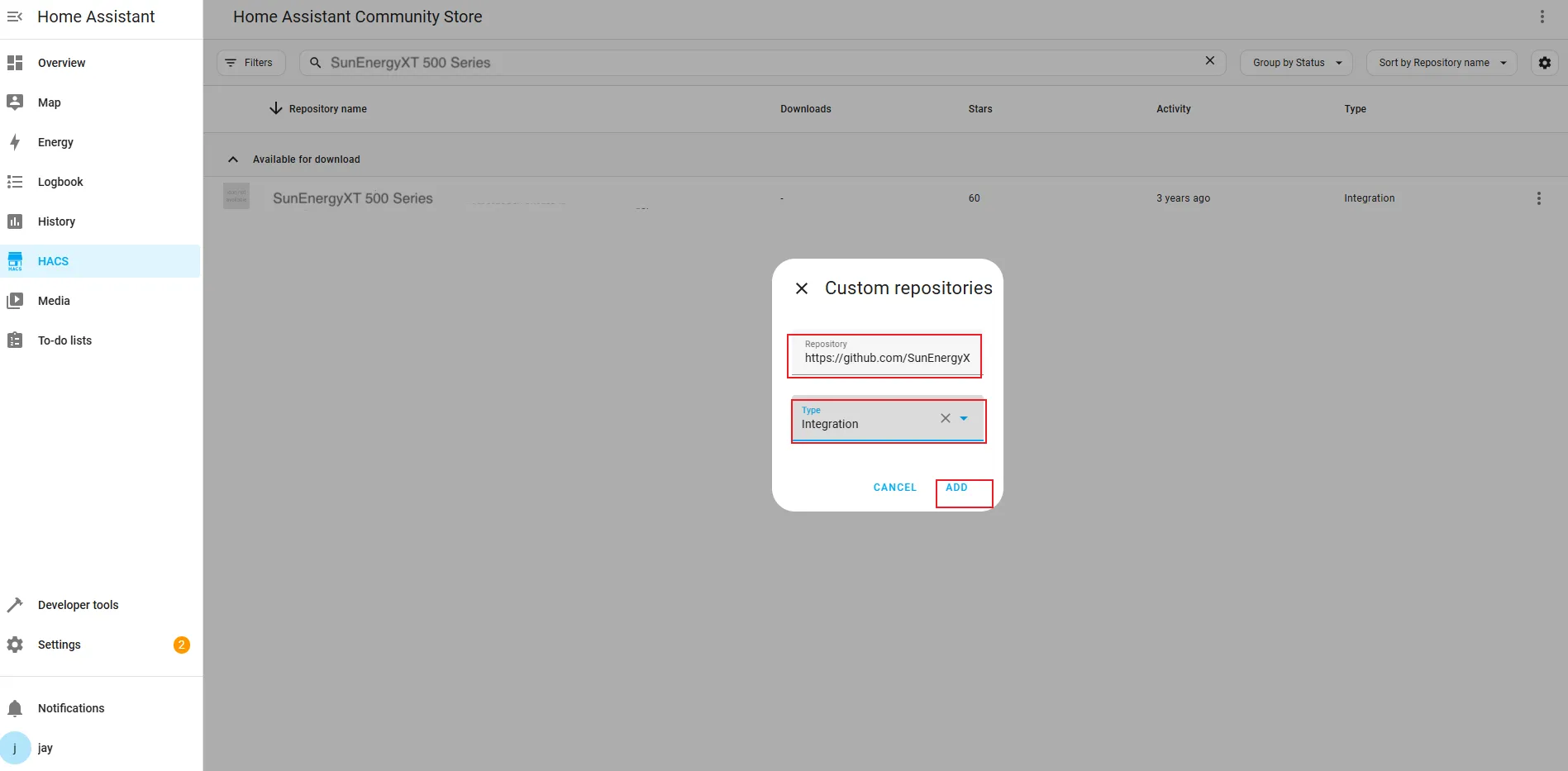Expand the Type dropdown arrow
Viewport: 1568px width, 771px height.
point(964,418)
